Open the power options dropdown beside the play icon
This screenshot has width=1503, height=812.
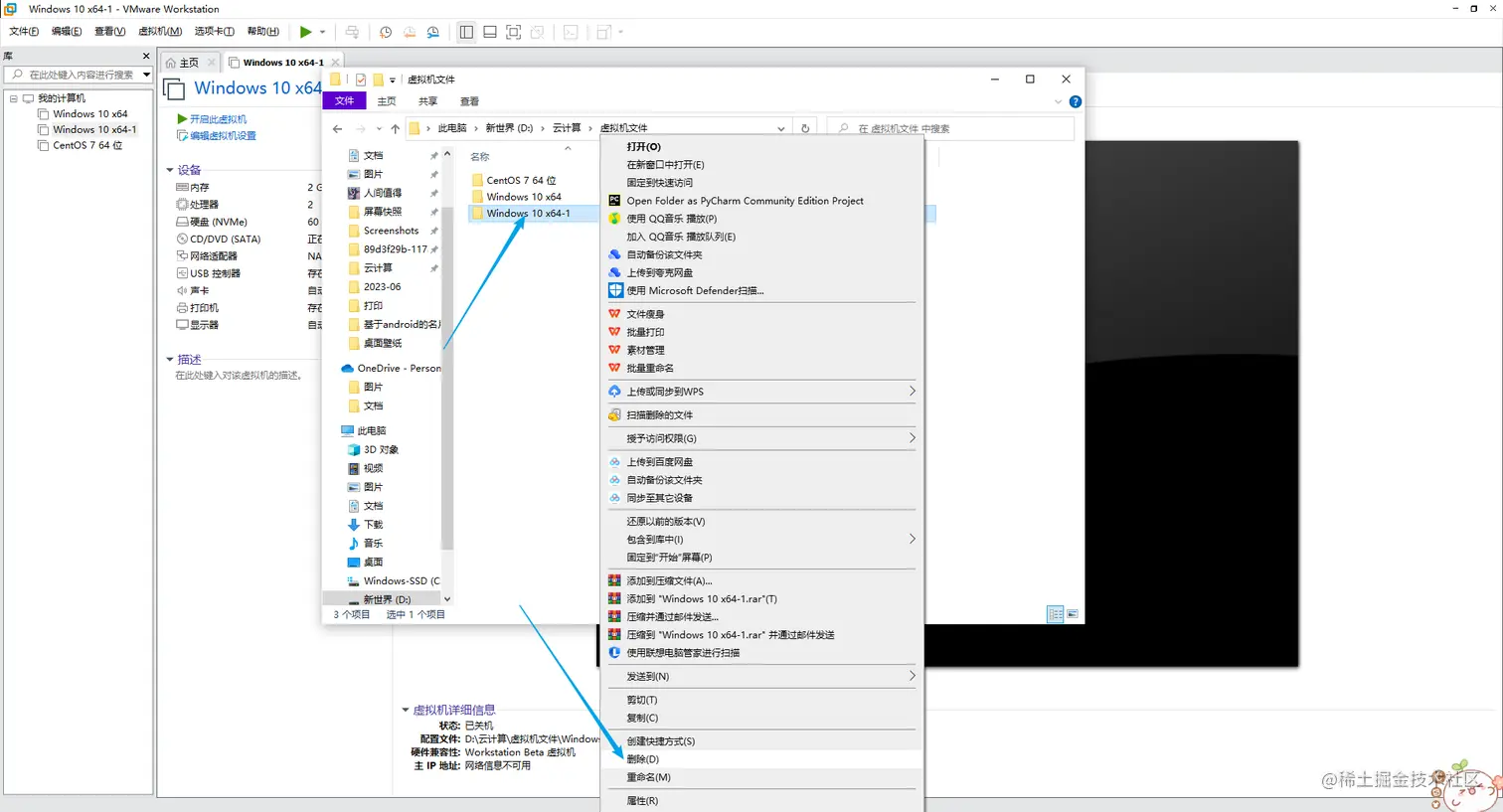322,32
